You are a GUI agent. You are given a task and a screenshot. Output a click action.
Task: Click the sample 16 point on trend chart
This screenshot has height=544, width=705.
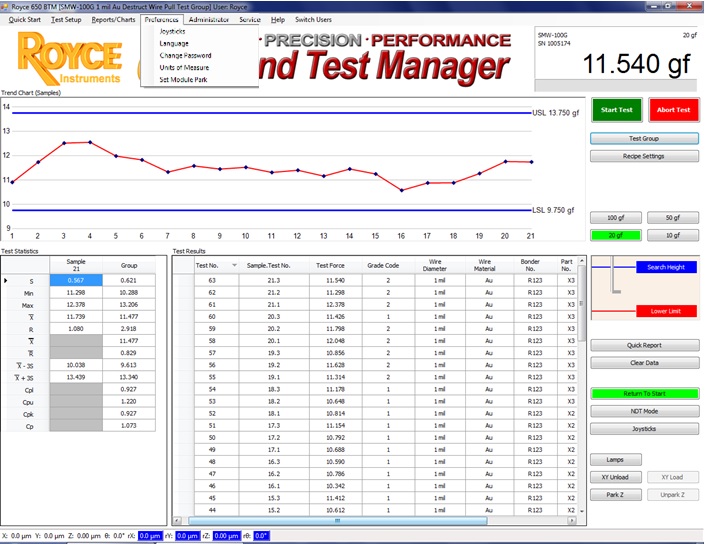click(402, 190)
